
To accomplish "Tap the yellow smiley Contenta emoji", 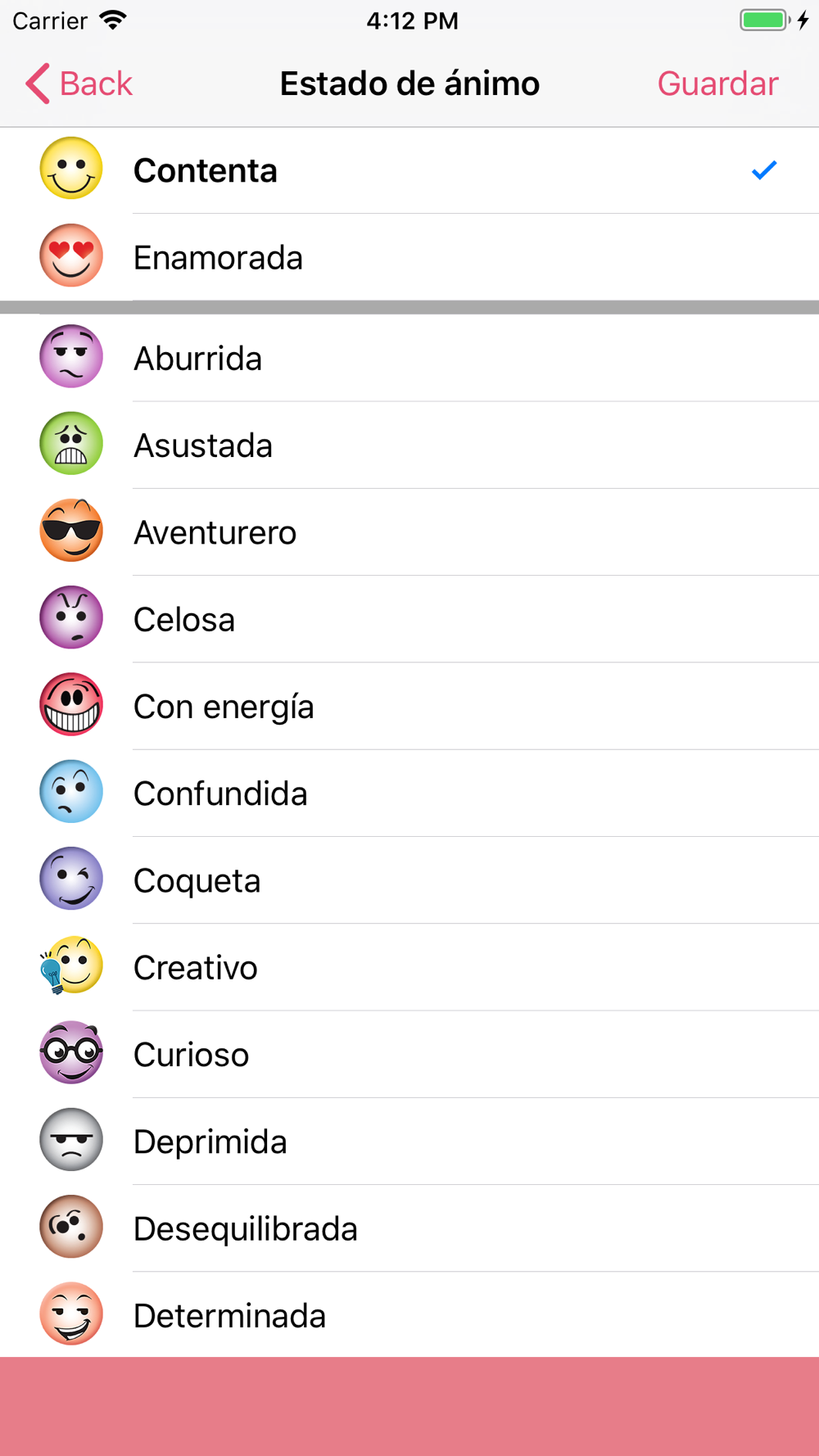I will coord(71,169).
